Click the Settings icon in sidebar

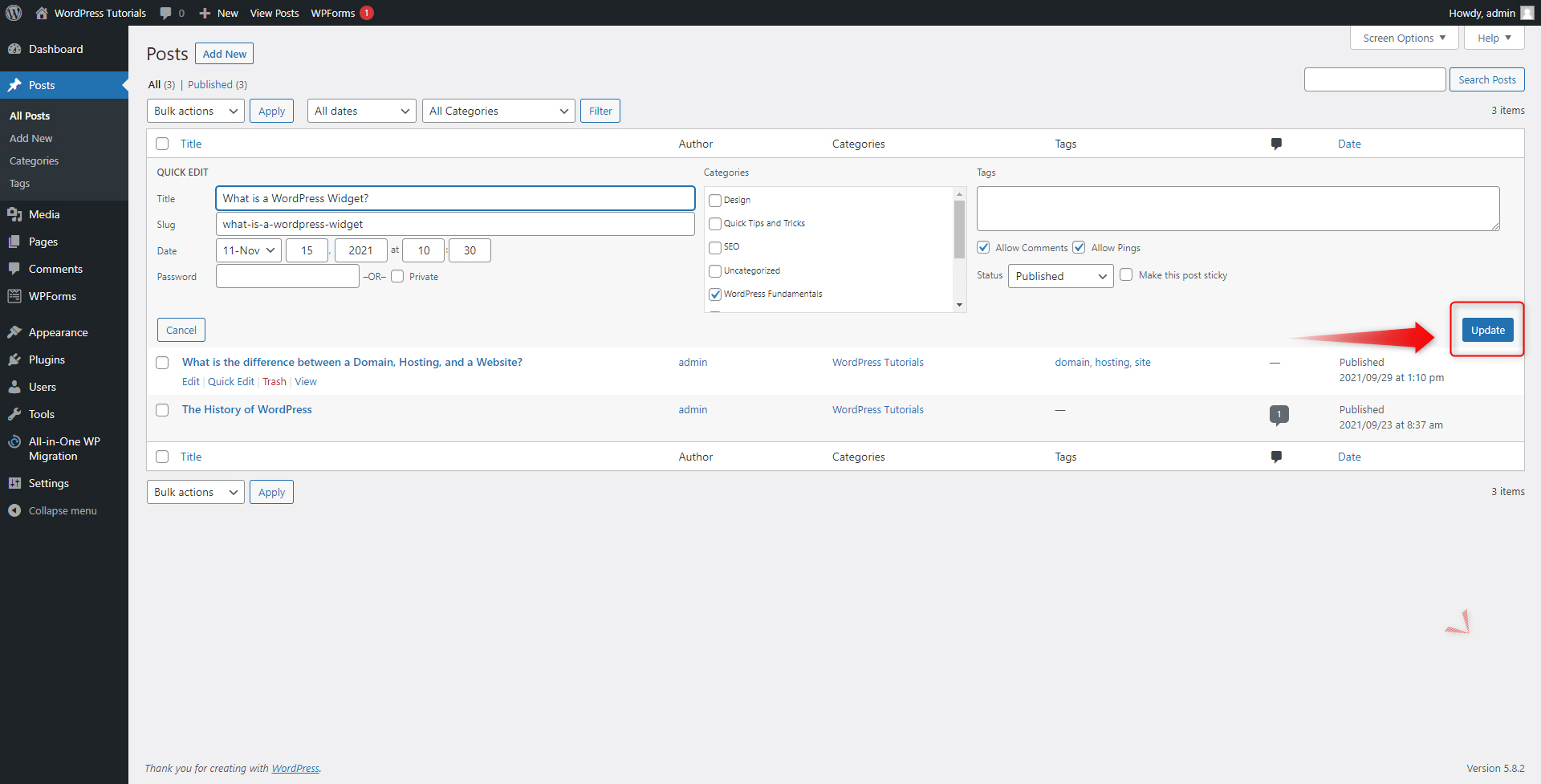(14, 483)
